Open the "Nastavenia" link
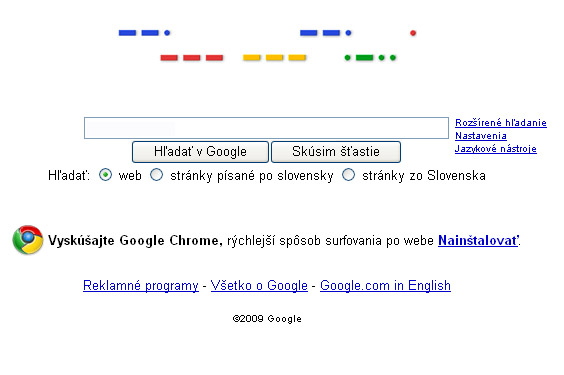 point(481,136)
